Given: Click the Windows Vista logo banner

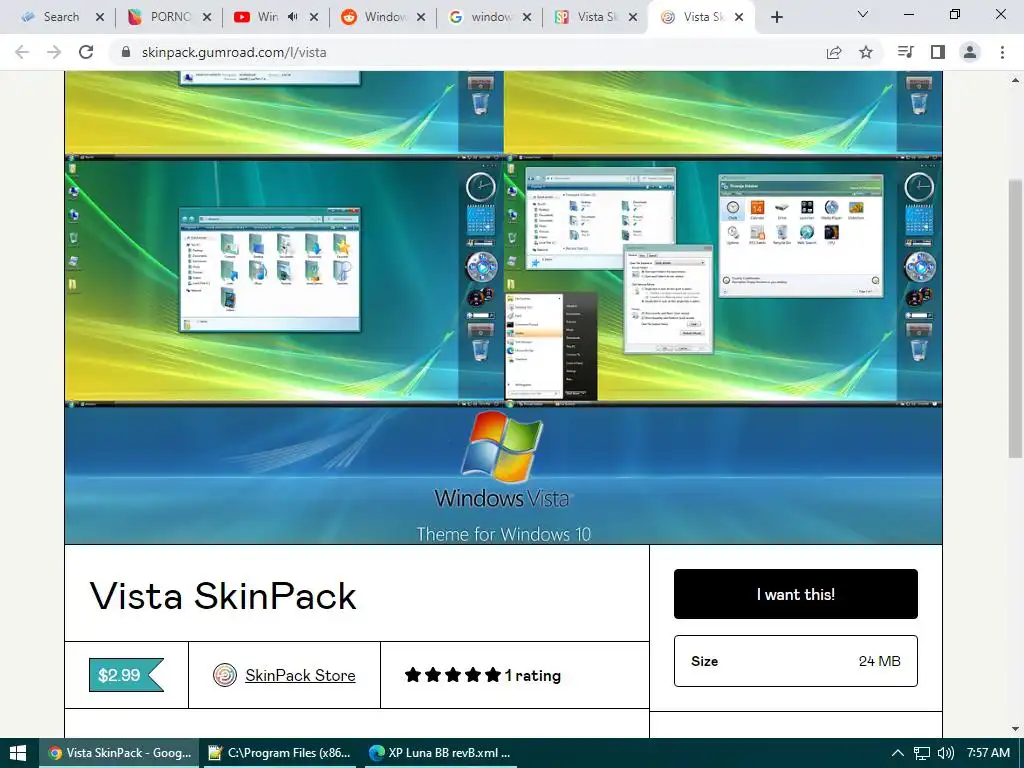Looking at the screenshot, I should click(503, 476).
